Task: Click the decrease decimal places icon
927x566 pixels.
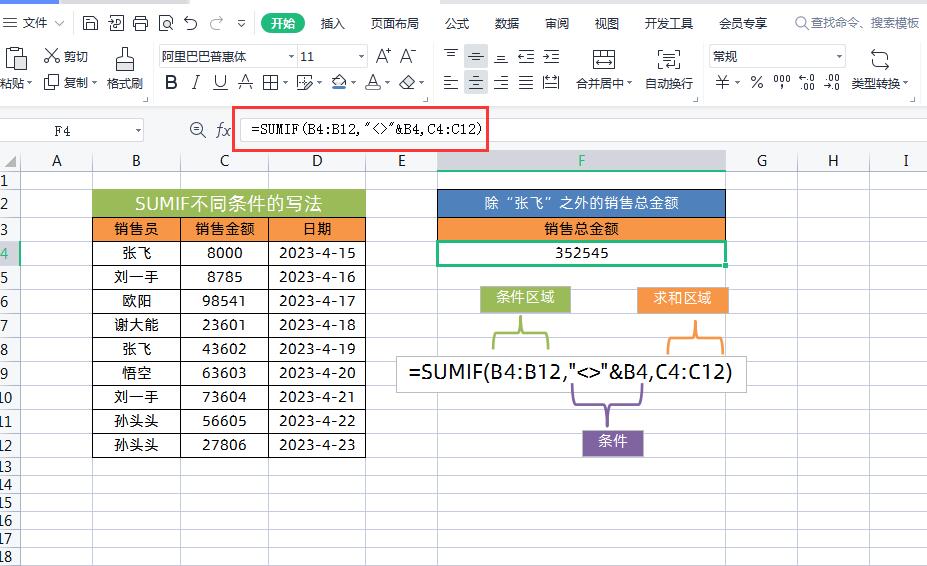Action: (832, 82)
